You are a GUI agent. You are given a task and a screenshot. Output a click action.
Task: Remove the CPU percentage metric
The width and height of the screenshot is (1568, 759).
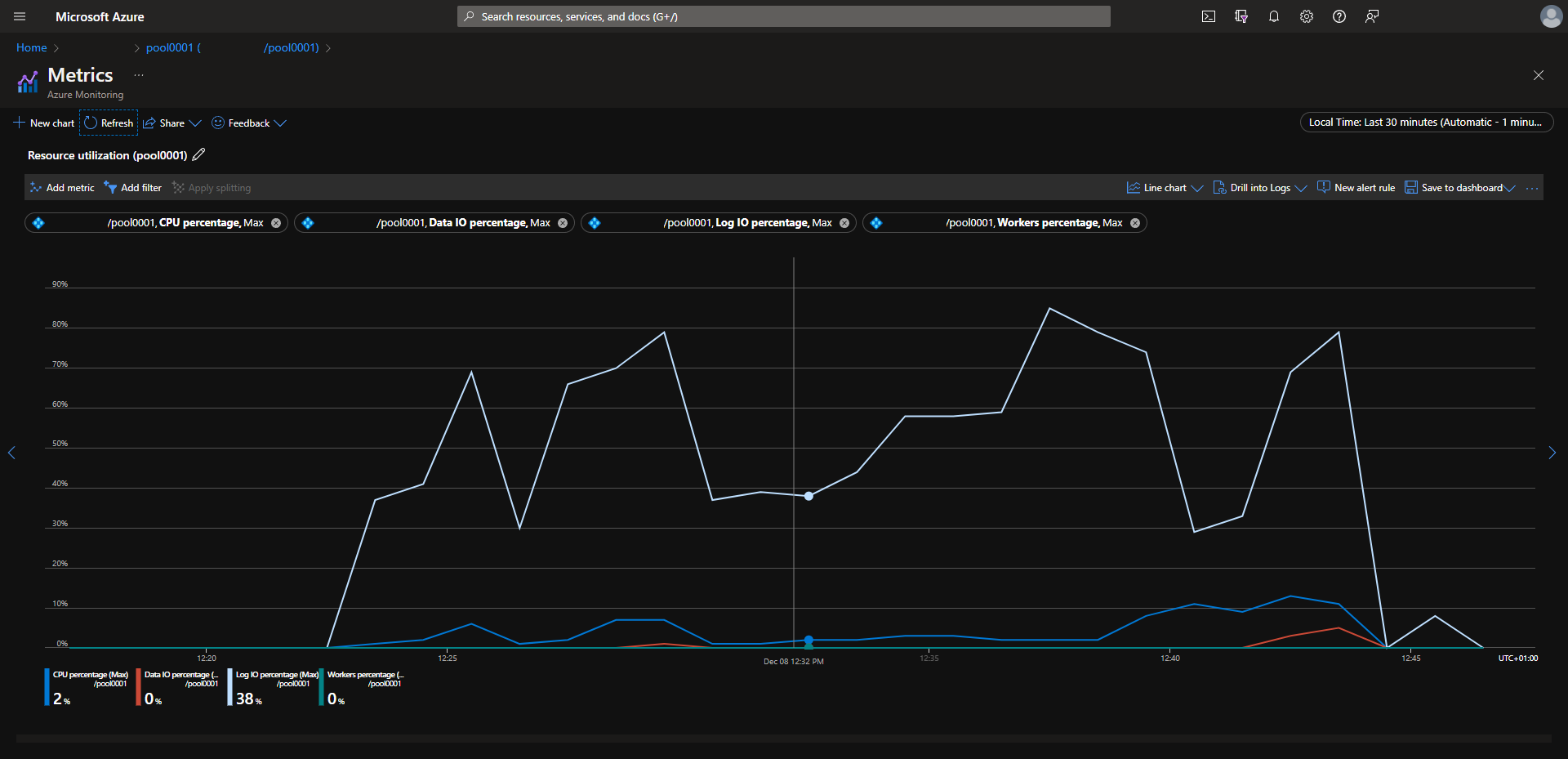click(x=276, y=223)
